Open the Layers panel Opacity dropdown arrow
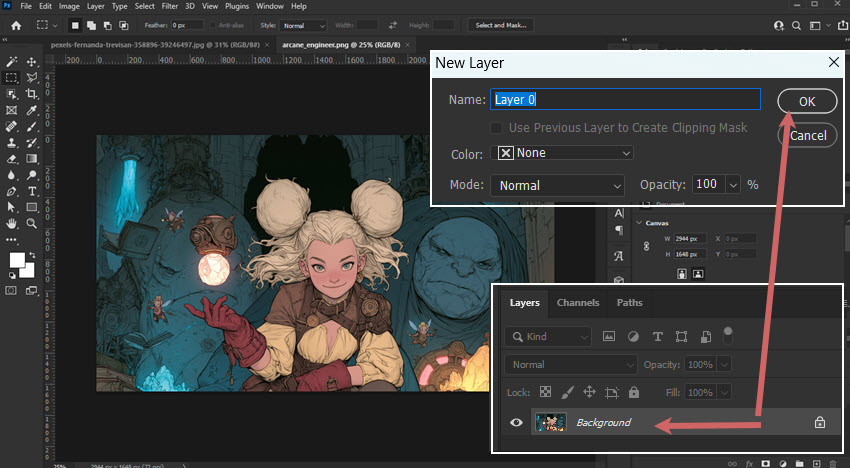 [x=725, y=365]
